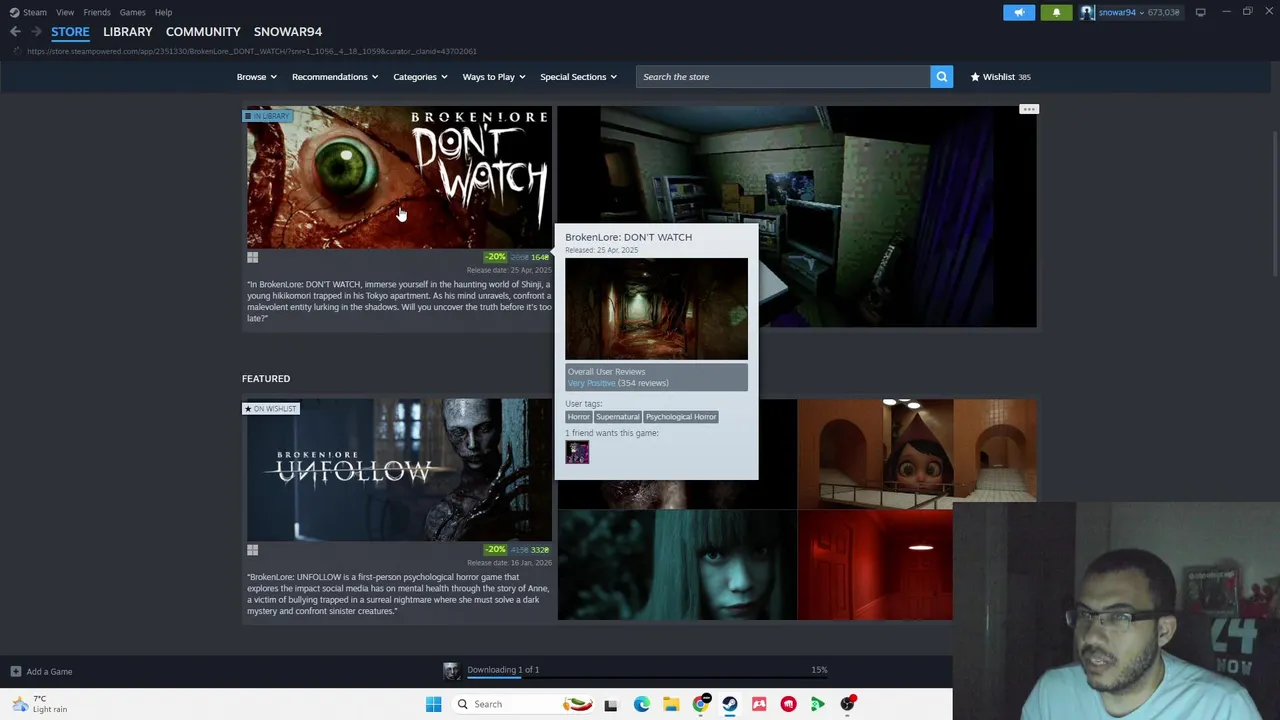Switch to Big Picture mode monitor icon
Screen dimensions: 1280x720
click(x=1200, y=12)
